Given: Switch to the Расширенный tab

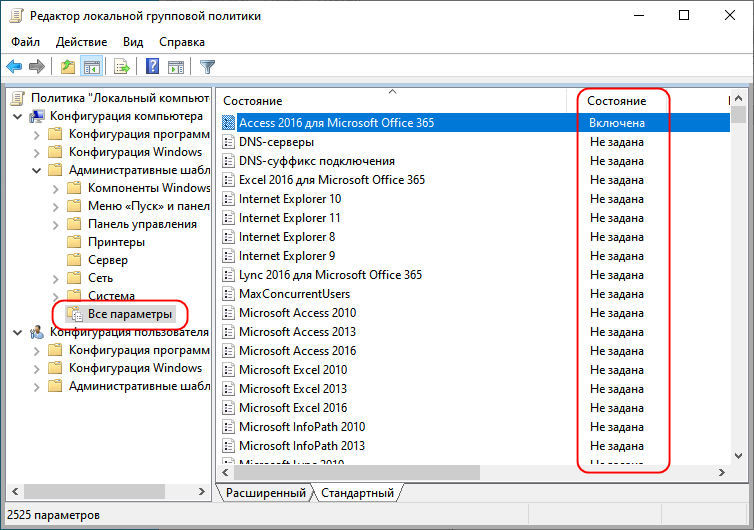Looking at the screenshot, I should (x=265, y=493).
